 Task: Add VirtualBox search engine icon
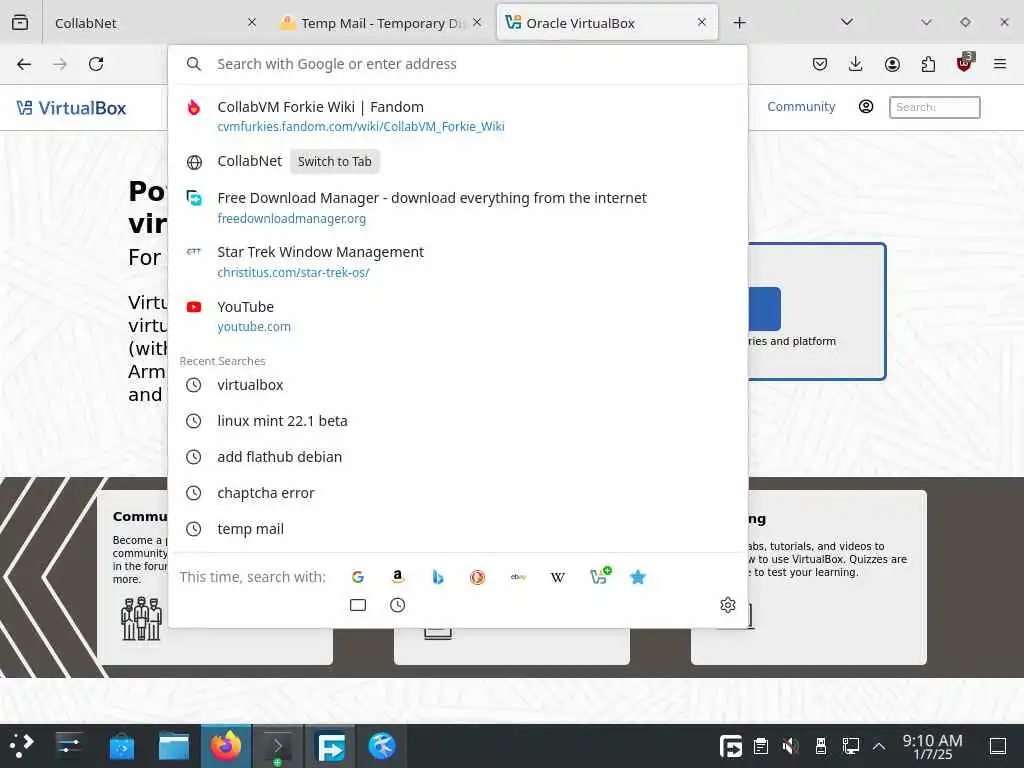click(x=600, y=576)
